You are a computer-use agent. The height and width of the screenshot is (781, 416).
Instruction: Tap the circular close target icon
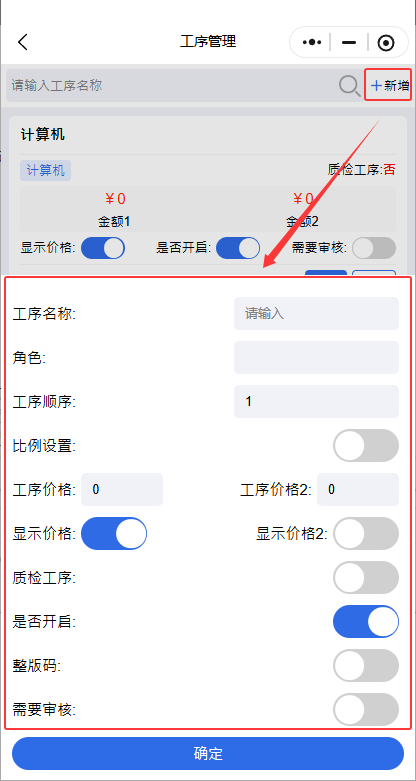pyautogui.click(x=386, y=43)
